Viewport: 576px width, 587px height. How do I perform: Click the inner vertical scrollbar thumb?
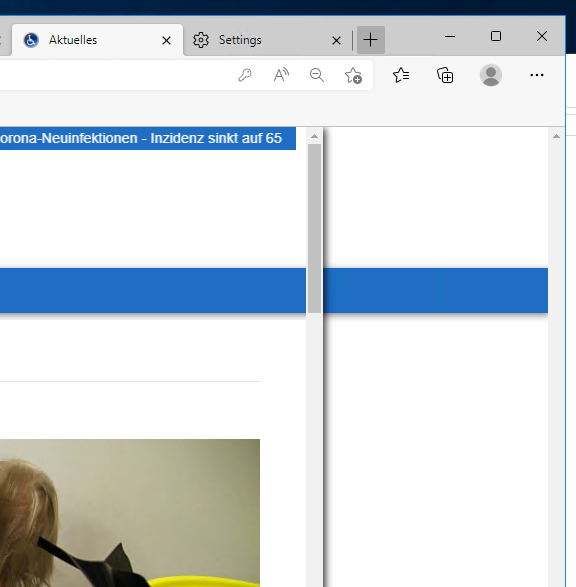[314, 228]
